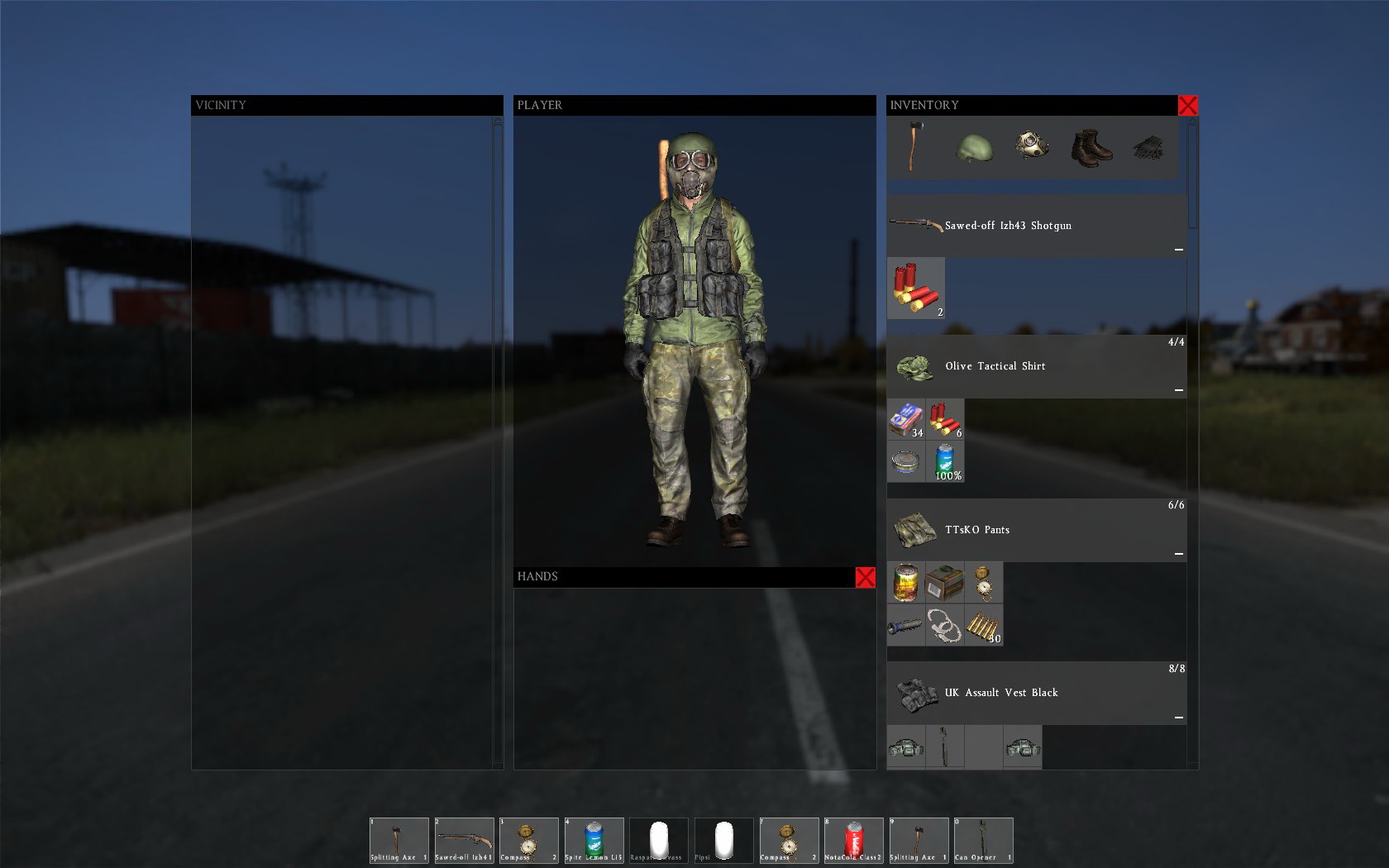Screen dimensions: 1389x868
Task: Collapse the Olive Tactical Shirt contents
Action: click(1179, 389)
